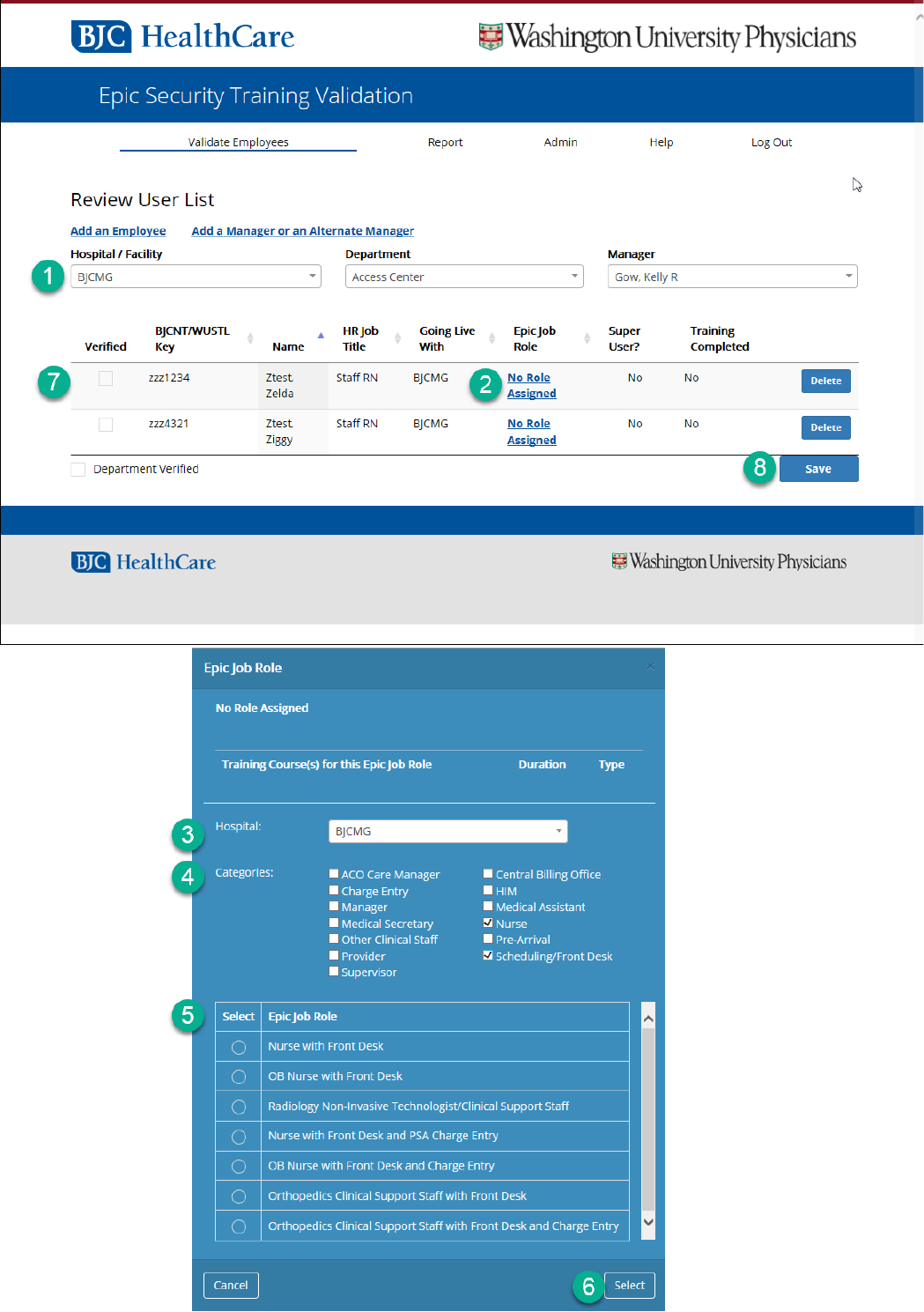Select Nurse with Front Desk and PSA Charge Entry

[x=239, y=1137]
